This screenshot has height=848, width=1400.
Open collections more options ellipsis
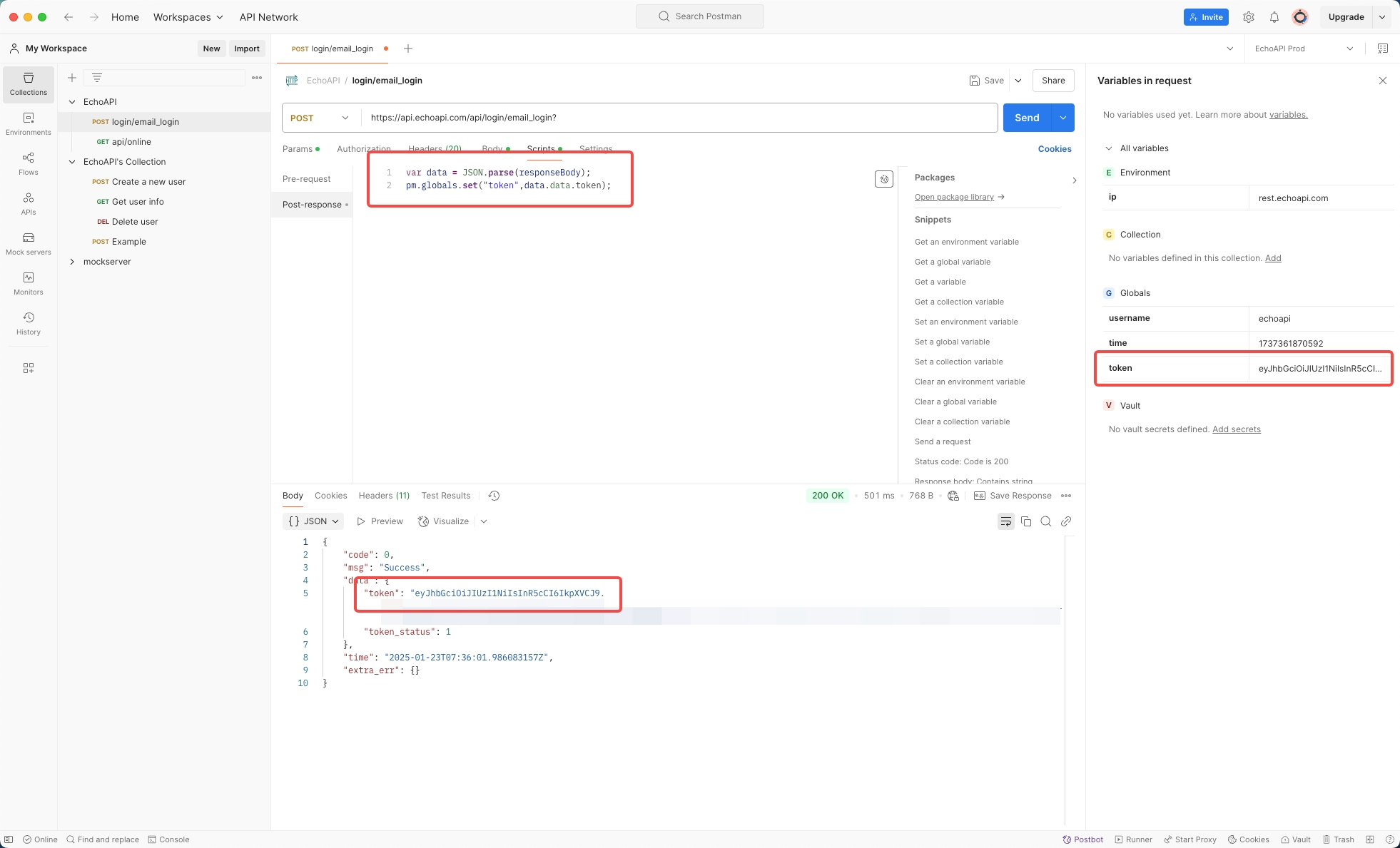257,78
